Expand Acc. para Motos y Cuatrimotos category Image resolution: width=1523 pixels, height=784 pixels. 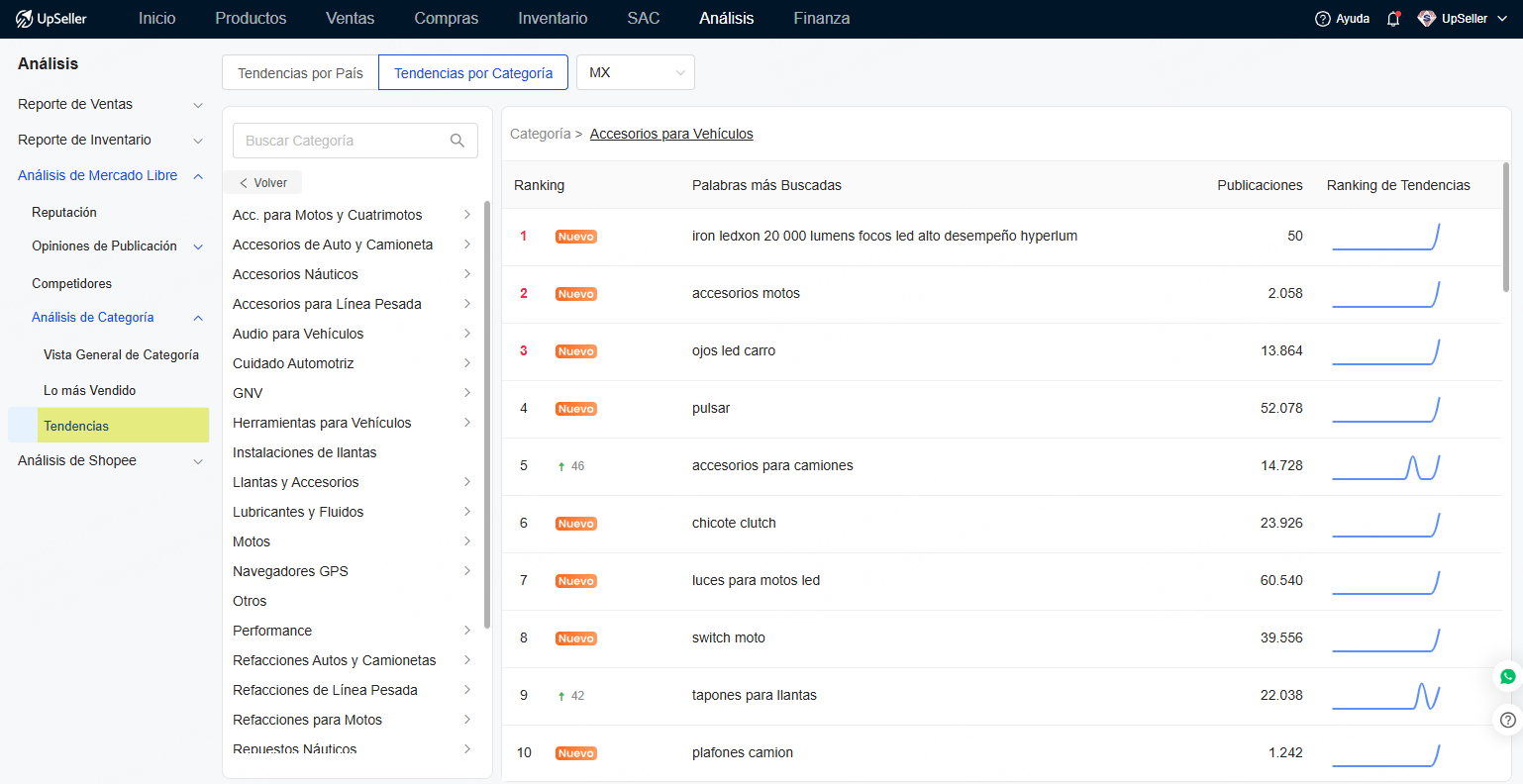point(466,215)
